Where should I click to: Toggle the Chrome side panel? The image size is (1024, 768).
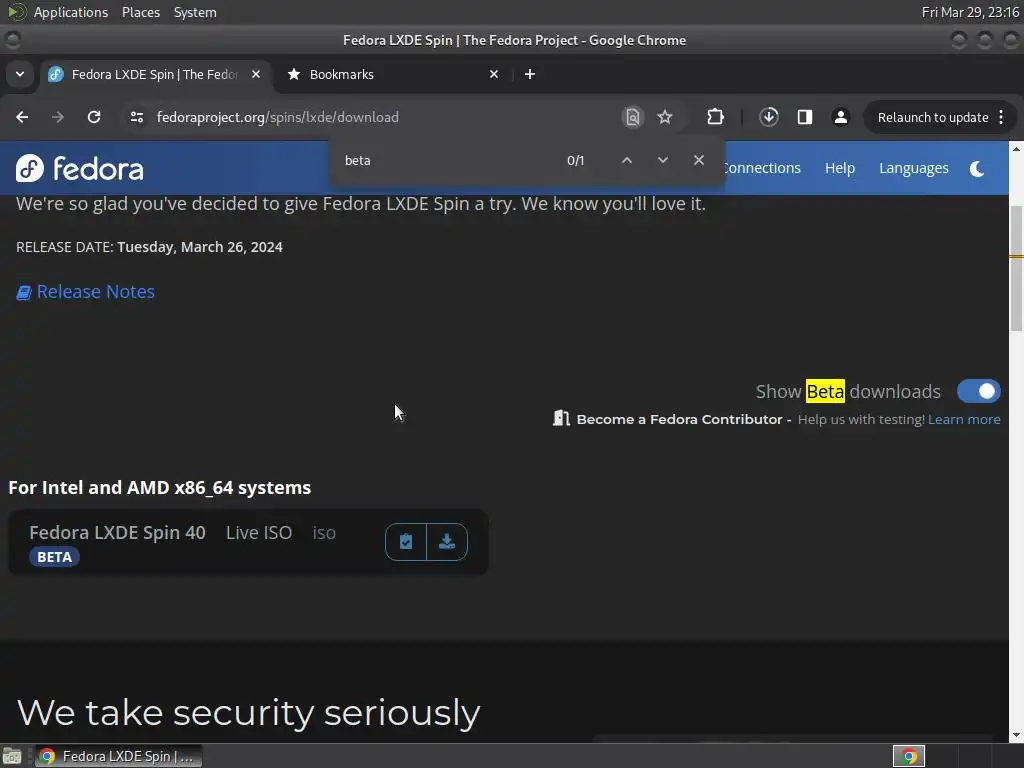pyautogui.click(x=805, y=117)
